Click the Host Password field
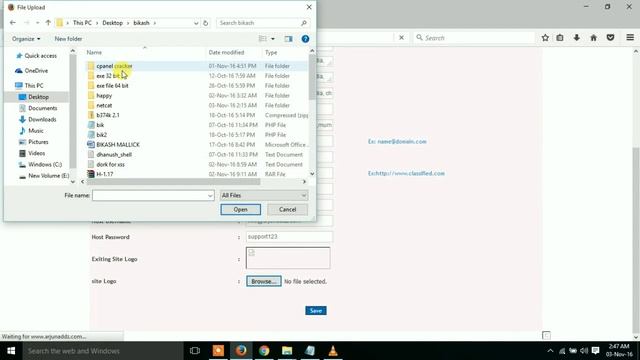Image resolution: width=640 pixels, height=360 pixels. [289, 237]
